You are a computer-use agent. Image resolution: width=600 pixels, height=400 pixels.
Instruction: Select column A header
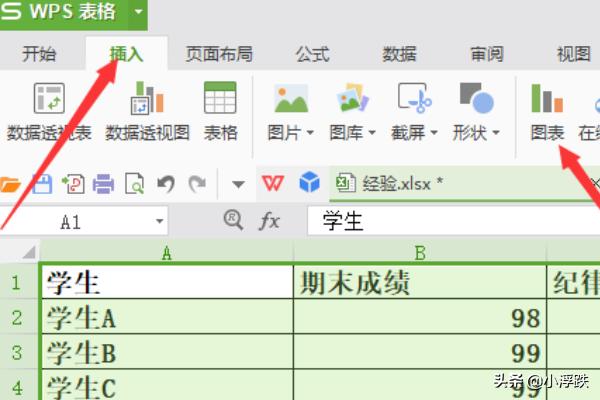click(166, 253)
